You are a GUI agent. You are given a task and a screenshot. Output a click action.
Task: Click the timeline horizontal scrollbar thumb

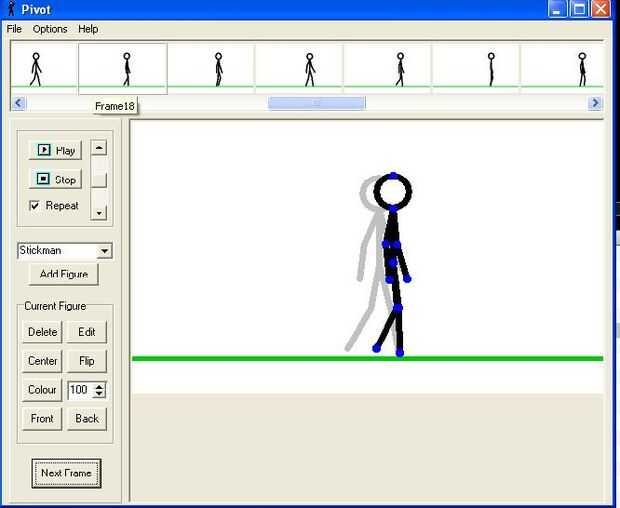[317, 103]
